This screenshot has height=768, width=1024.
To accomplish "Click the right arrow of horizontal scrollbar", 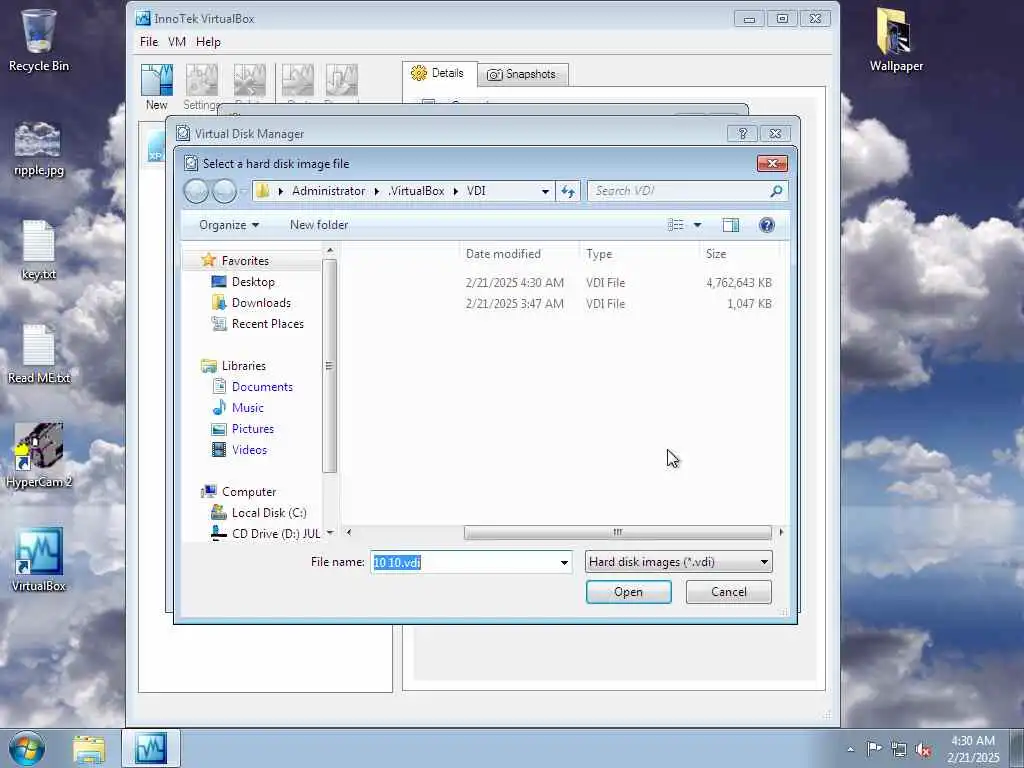I will (781, 532).
